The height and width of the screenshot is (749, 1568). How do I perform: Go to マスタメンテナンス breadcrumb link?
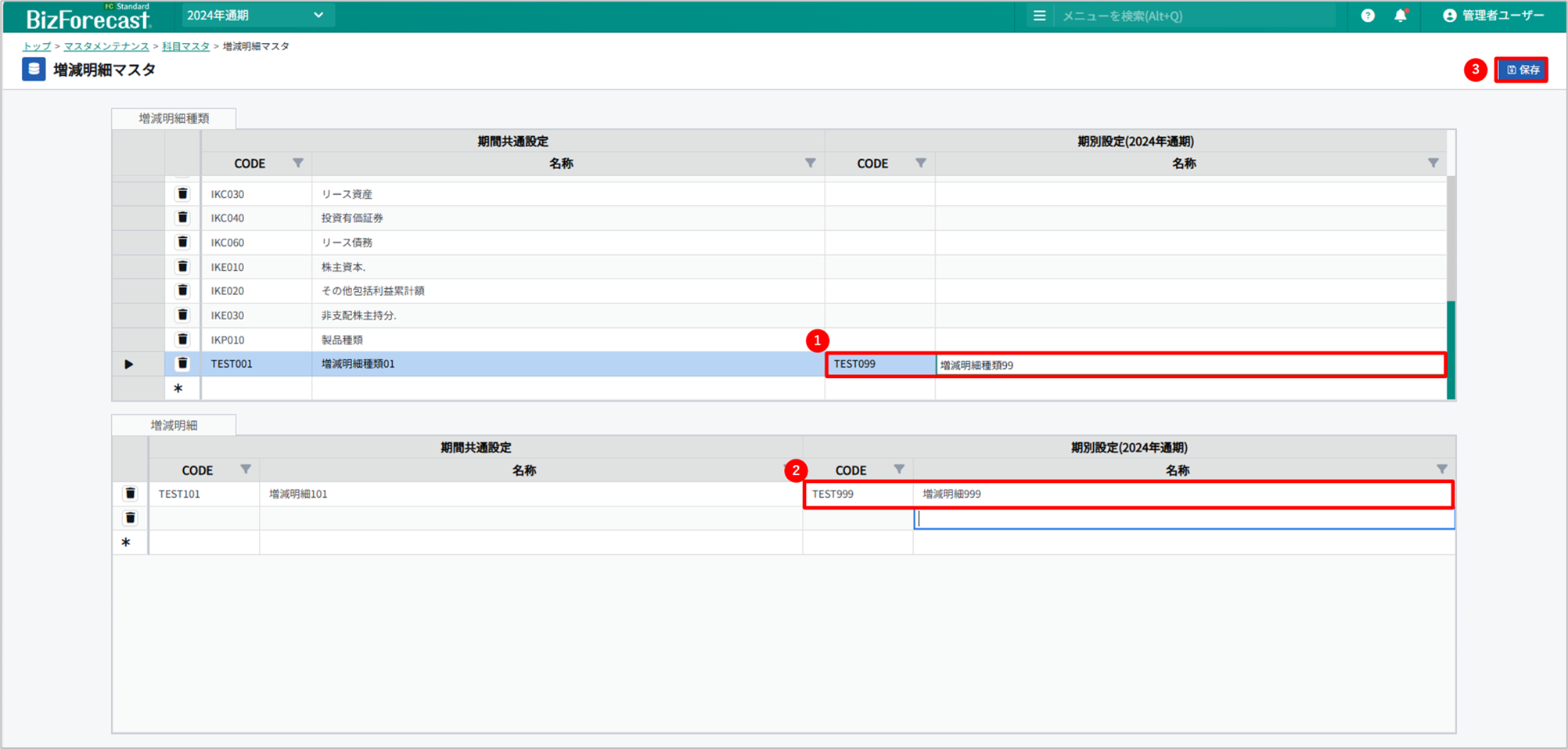[x=106, y=47]
